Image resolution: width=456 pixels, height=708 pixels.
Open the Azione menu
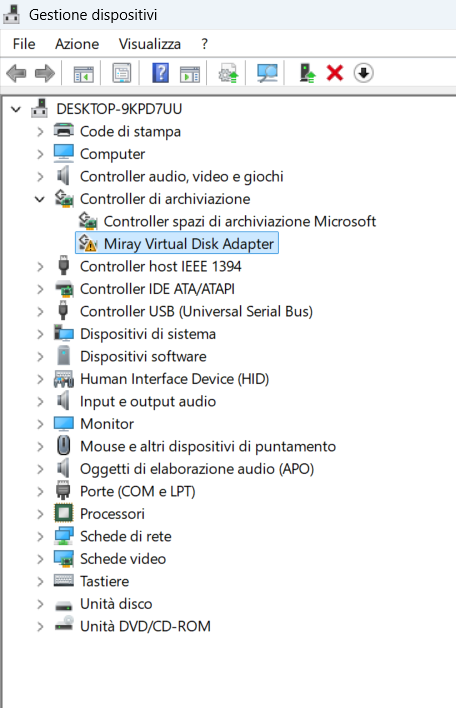point(77,44)
